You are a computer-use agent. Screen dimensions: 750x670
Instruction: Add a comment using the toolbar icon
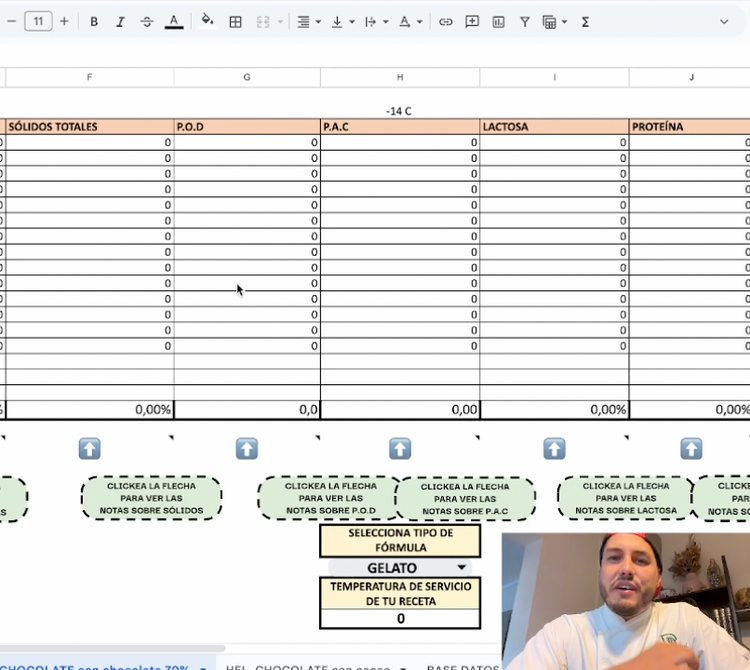(x=472, y=21)
